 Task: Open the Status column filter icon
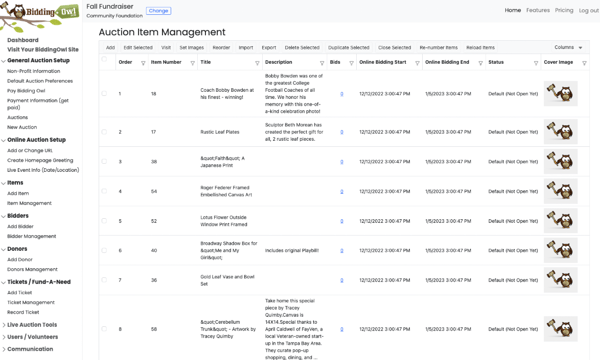[536, 63]
